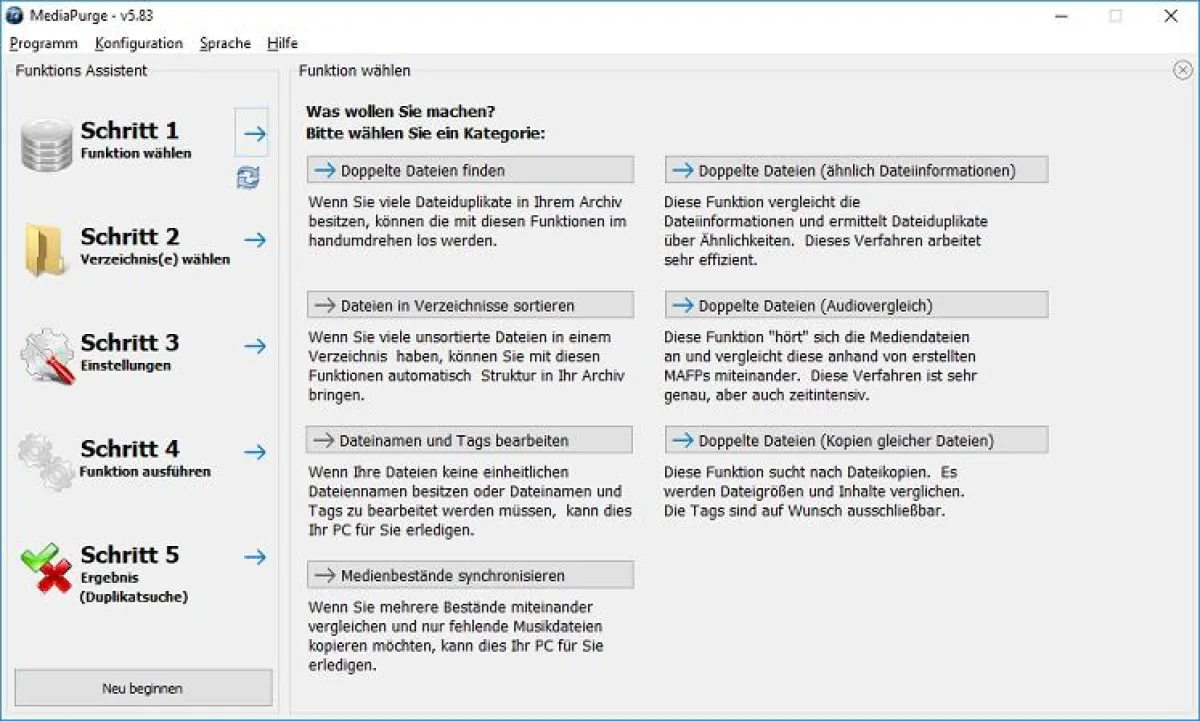Click the MediaPurge titlebar icon
Image resolution: width=1200 pixels, height=721 pixels.
tap(14, 15)
